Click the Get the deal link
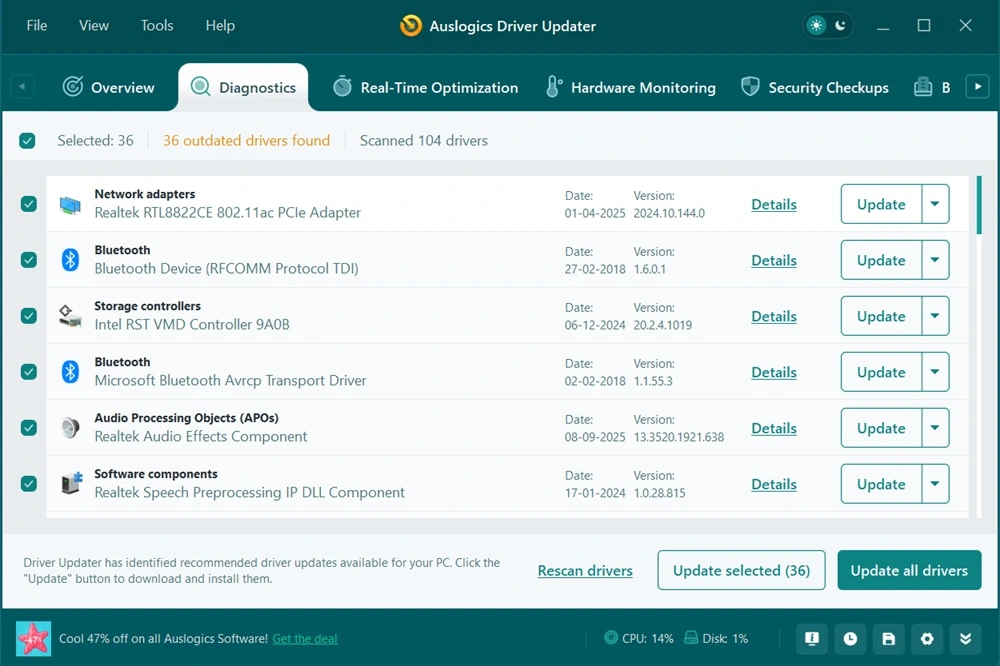This screenshot has height=666, width=1000. click(305, 639)
